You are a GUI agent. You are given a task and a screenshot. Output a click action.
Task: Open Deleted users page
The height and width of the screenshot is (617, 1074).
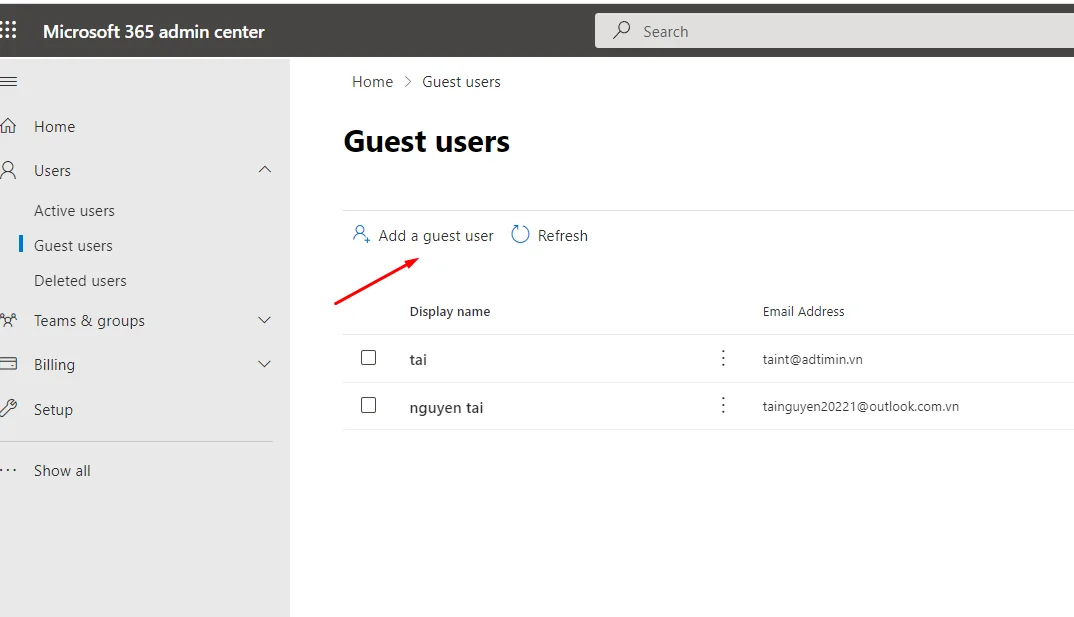point(80,281)
